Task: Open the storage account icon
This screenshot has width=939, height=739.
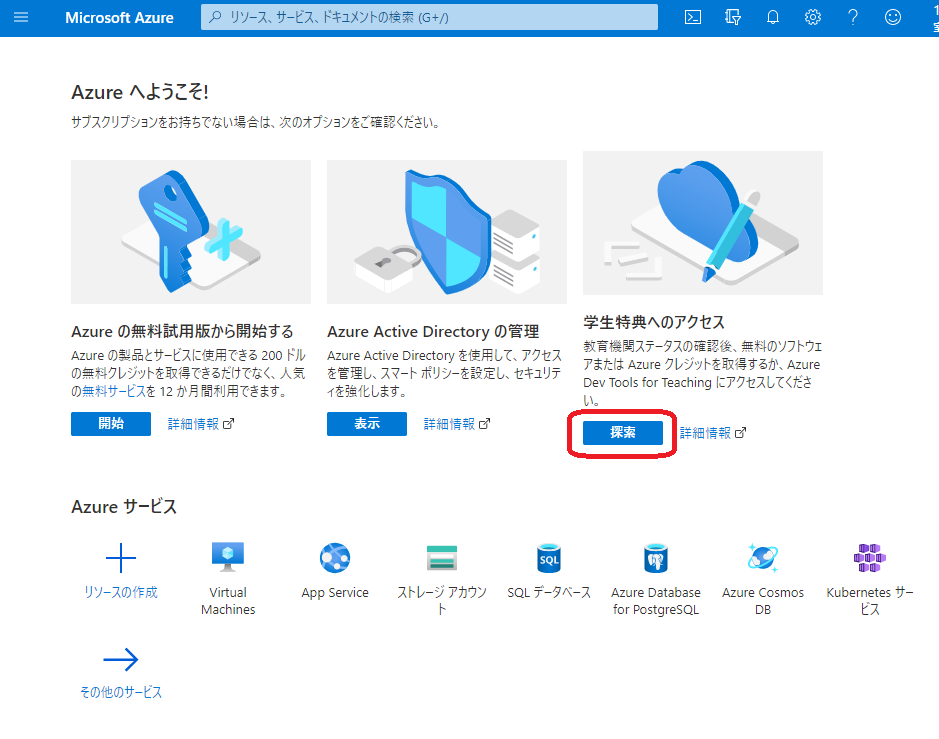Action: click(x=442, y=558)
